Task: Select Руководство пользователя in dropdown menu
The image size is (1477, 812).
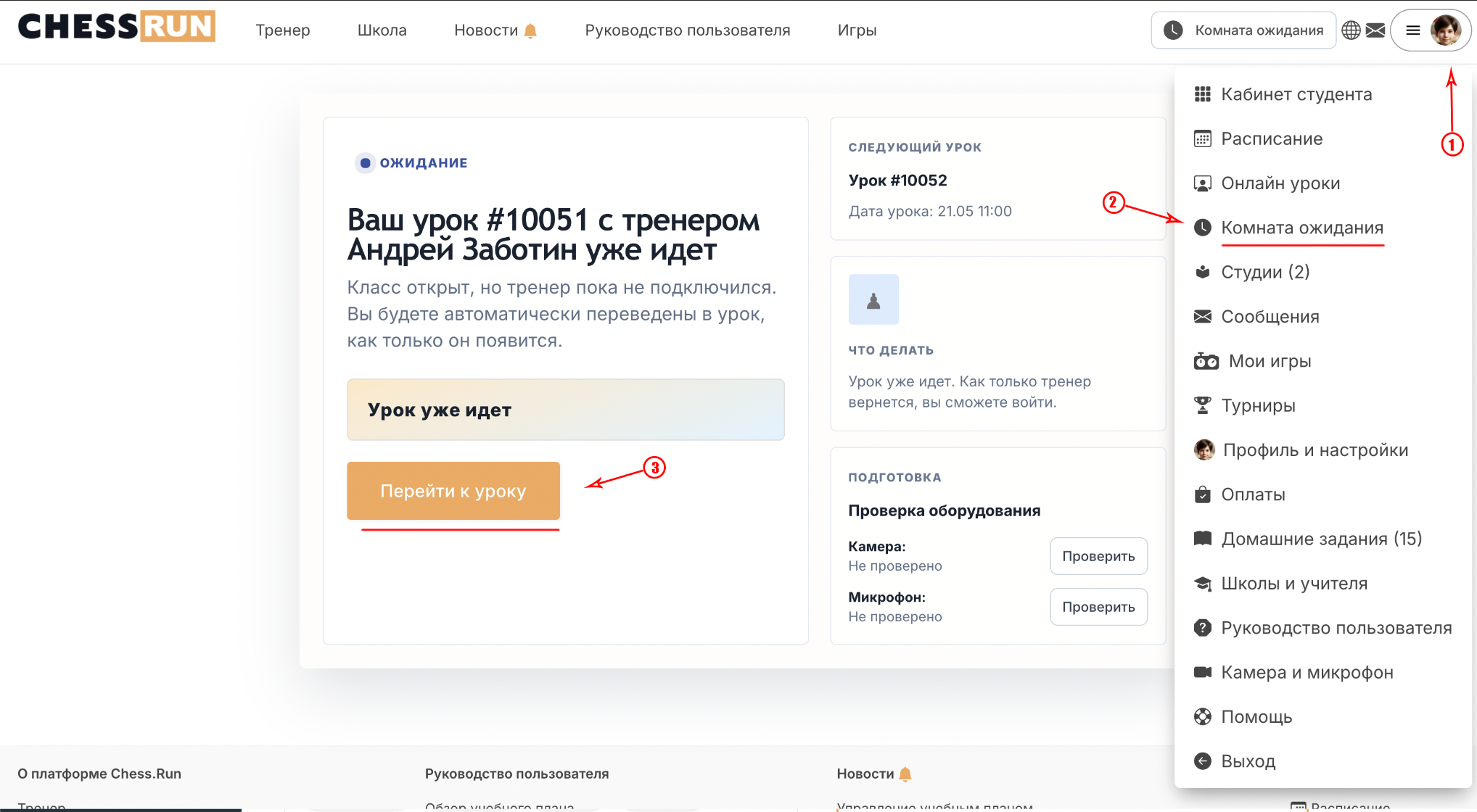Action: 1336,628
